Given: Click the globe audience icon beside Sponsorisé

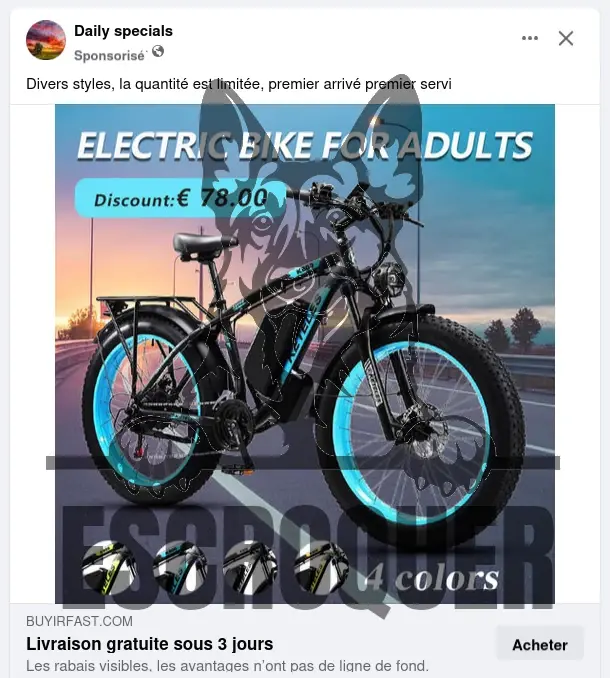Looking at the screenshot, I should pyautogui.click(x=158, y=51).
